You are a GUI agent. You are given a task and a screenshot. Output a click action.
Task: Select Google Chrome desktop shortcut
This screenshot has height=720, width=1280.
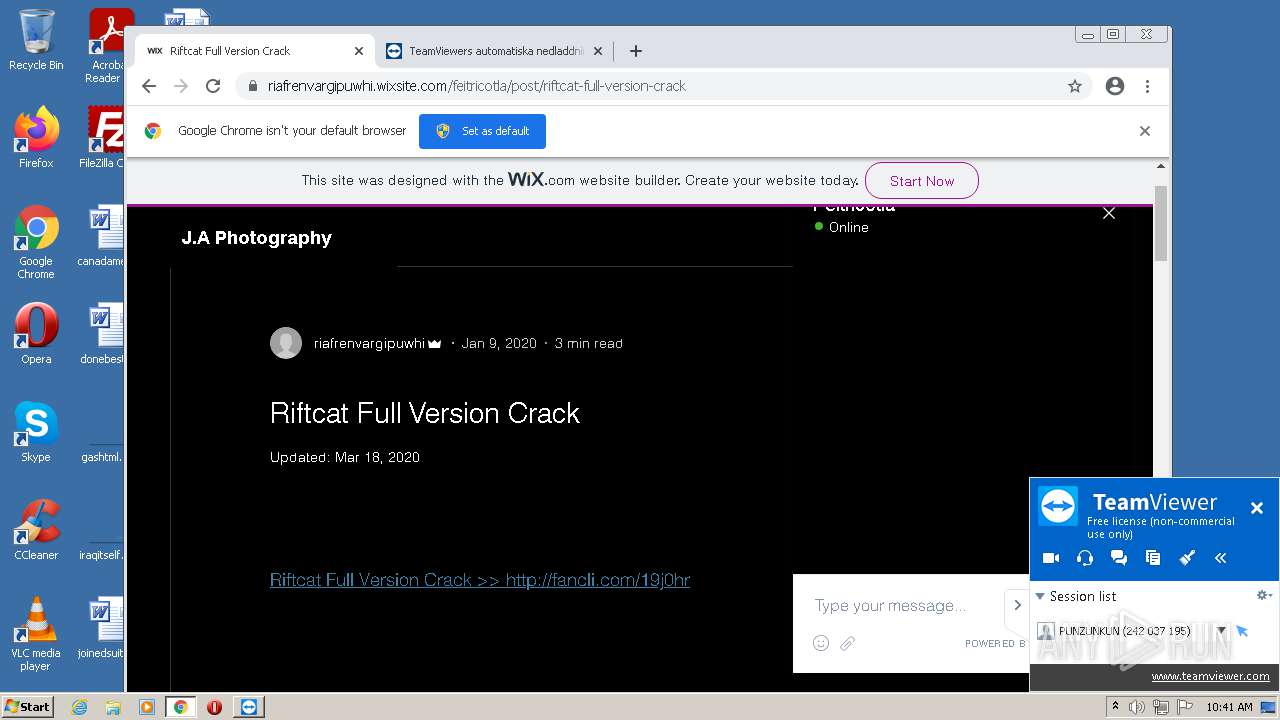pos(36,242)
